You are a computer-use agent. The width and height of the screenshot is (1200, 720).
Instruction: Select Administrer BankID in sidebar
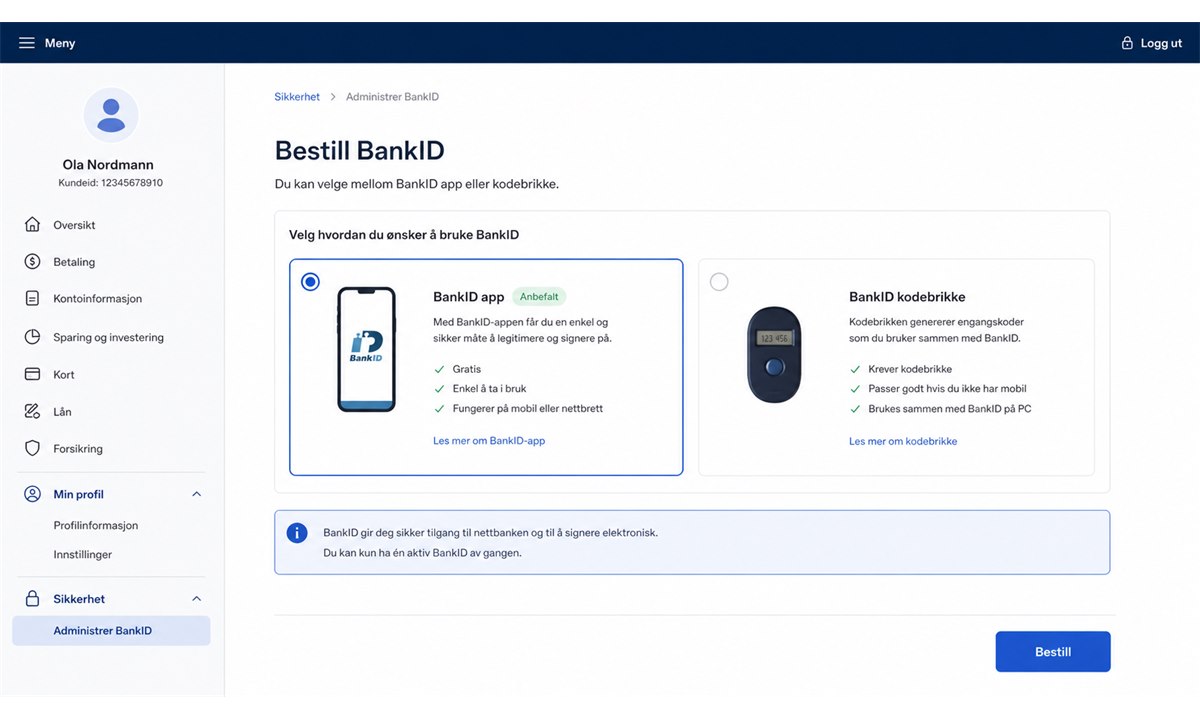(x=111, y=631)
